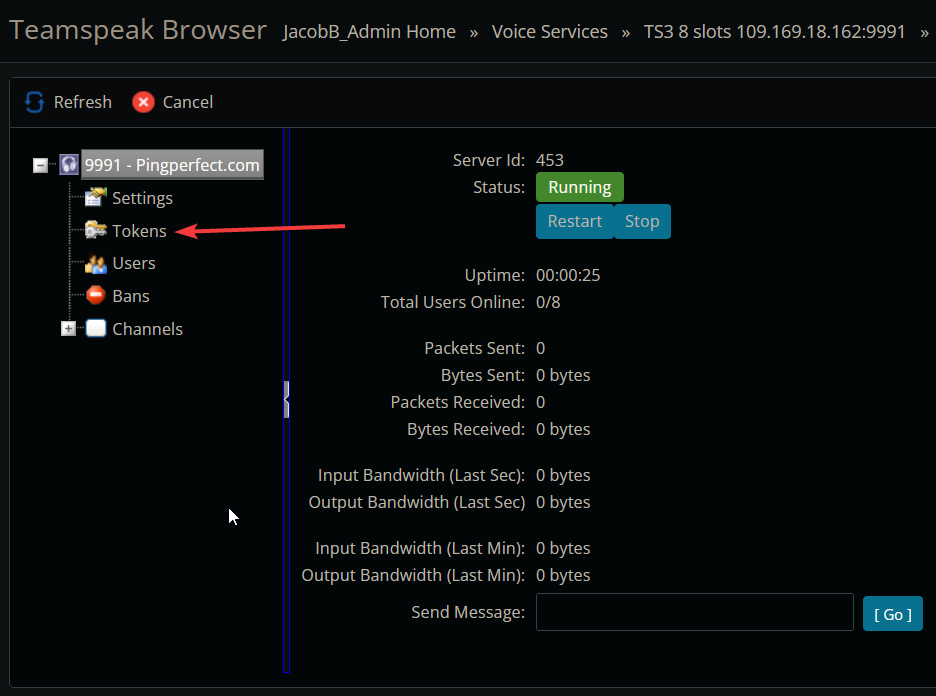The height and width of the screenshot is (696, 936).
Task: Open the Voice Services breadcrumb link
Action: pyautogui.click(x=550, y=32)
